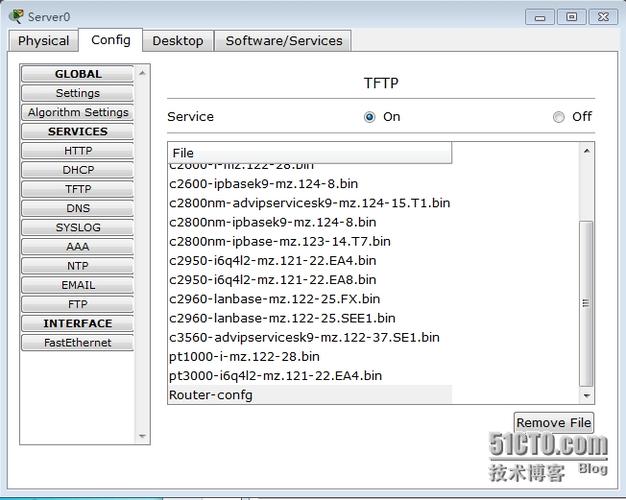
Task: Switch to the Desktop tab
Action: [178, 41]
